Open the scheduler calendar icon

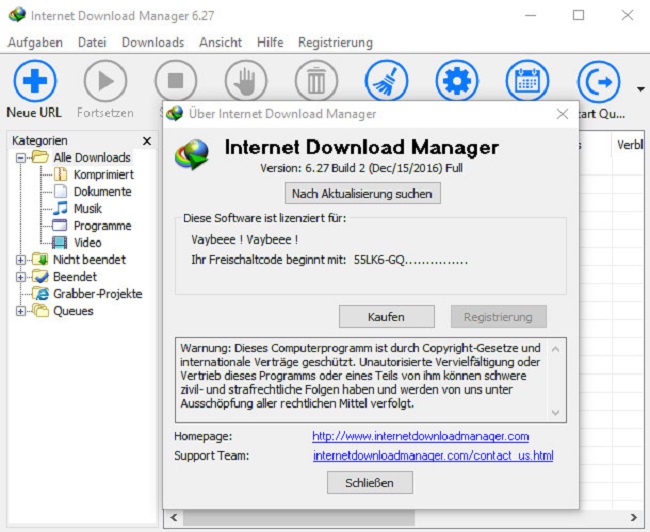tap(527, 81)
